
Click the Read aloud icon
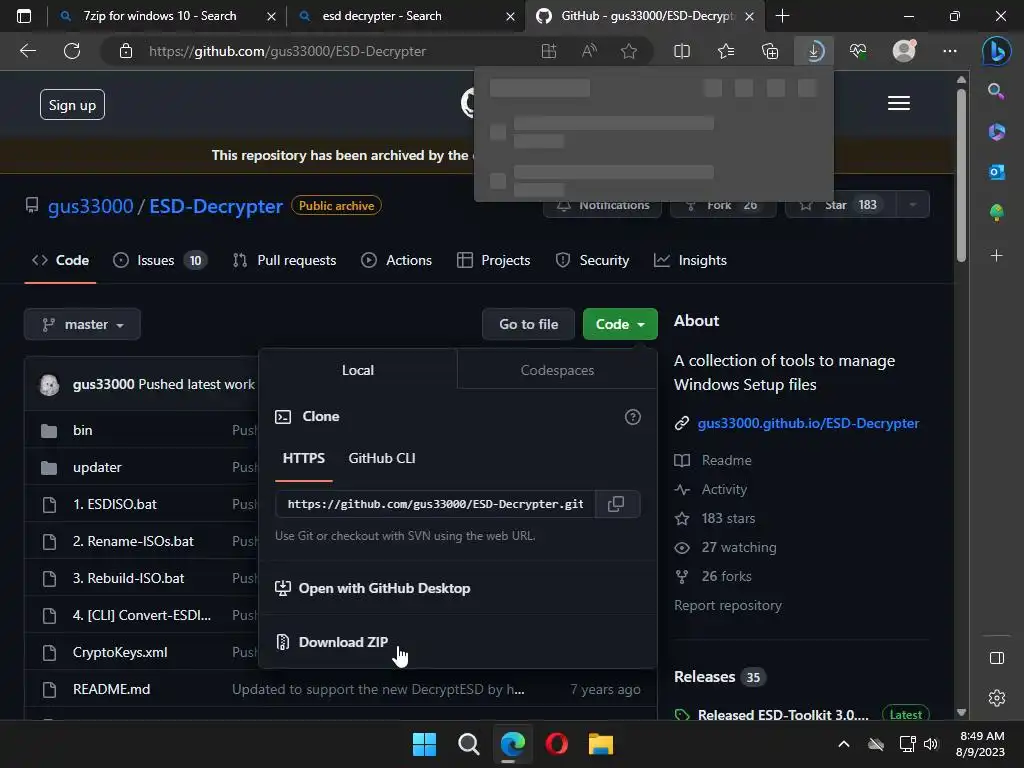[x=589, y=51]
